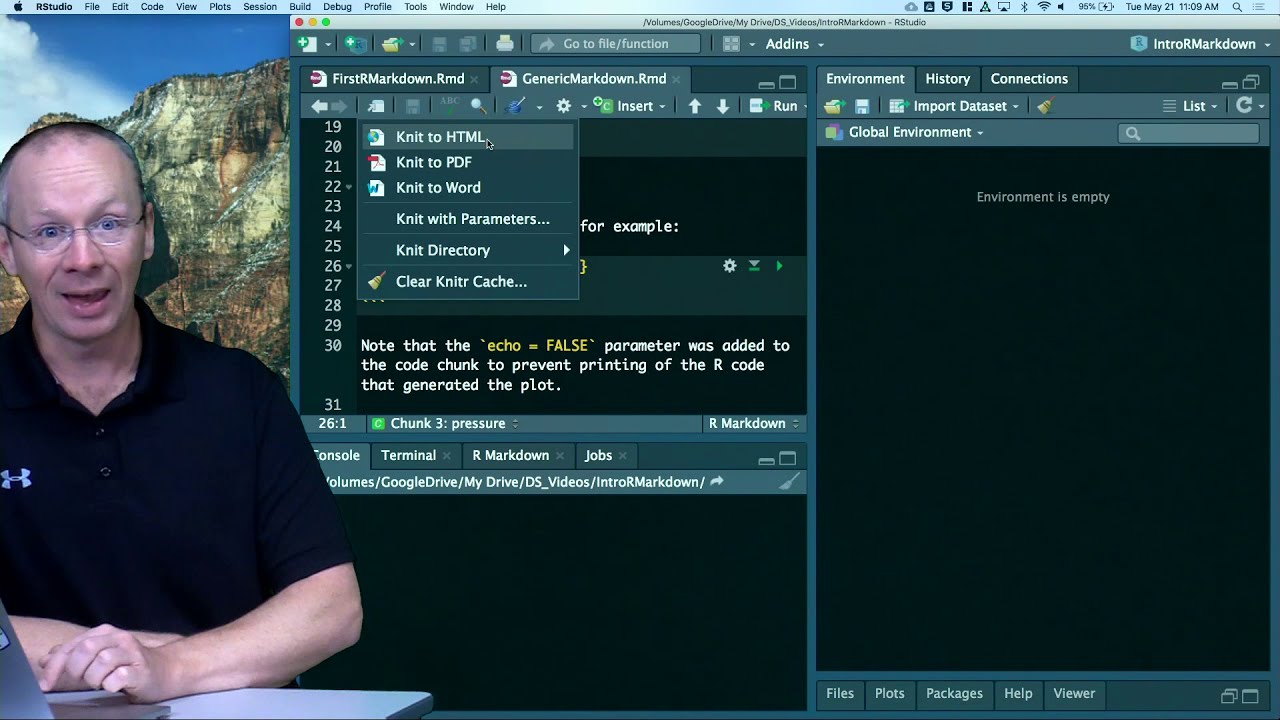The height and width of the screenshot is (720, 1280).
Task: Open the Viewer tab
Action: 1074,694
